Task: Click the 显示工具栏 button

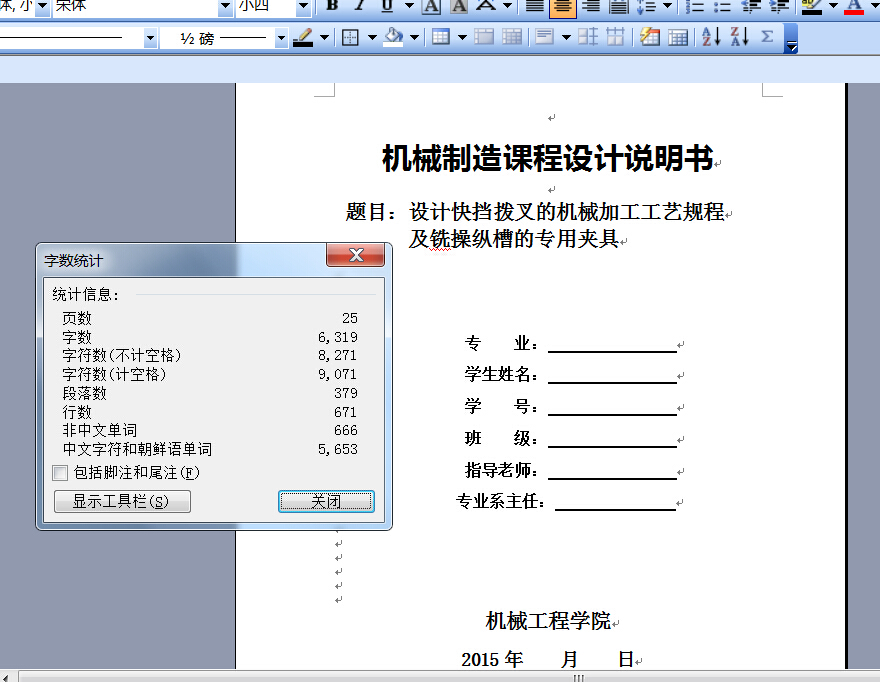Action: point(122,501)
